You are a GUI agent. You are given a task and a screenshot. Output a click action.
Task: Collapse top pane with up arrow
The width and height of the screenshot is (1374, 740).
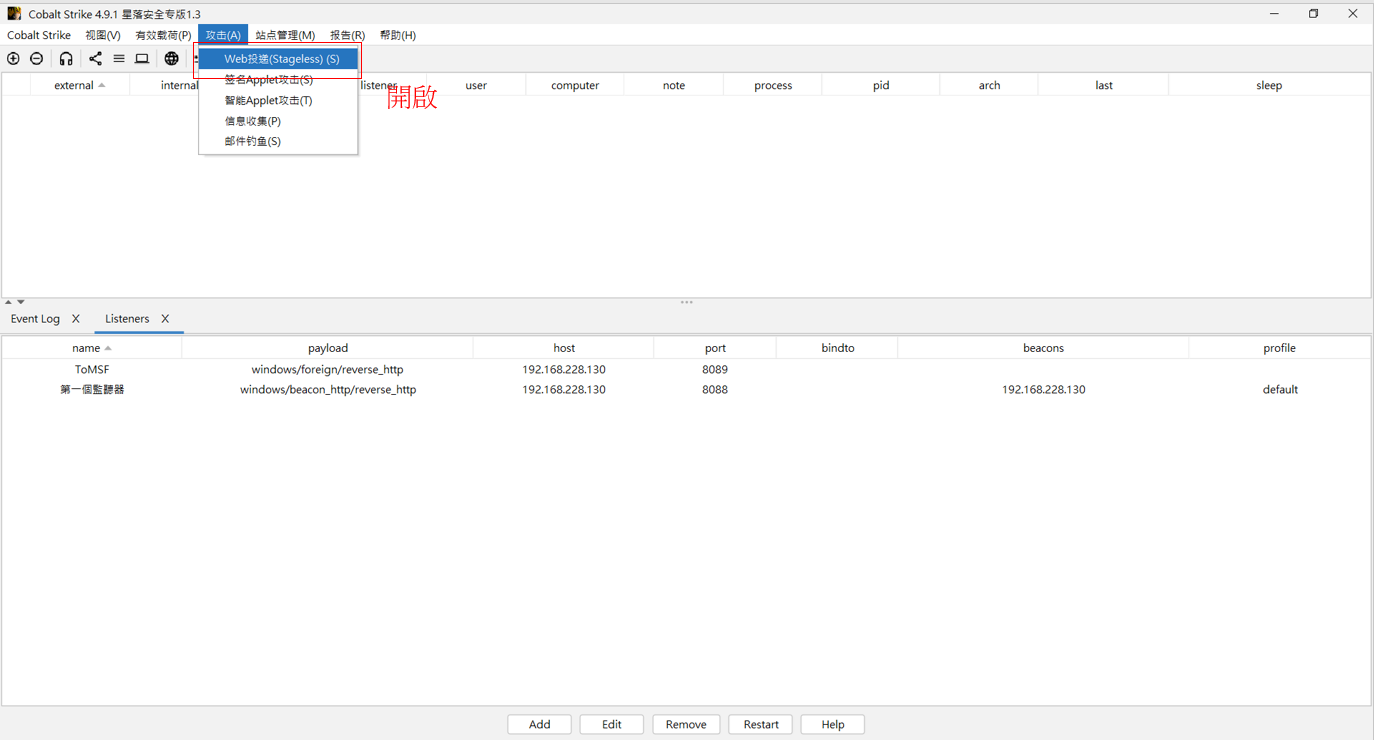(8, 302)
